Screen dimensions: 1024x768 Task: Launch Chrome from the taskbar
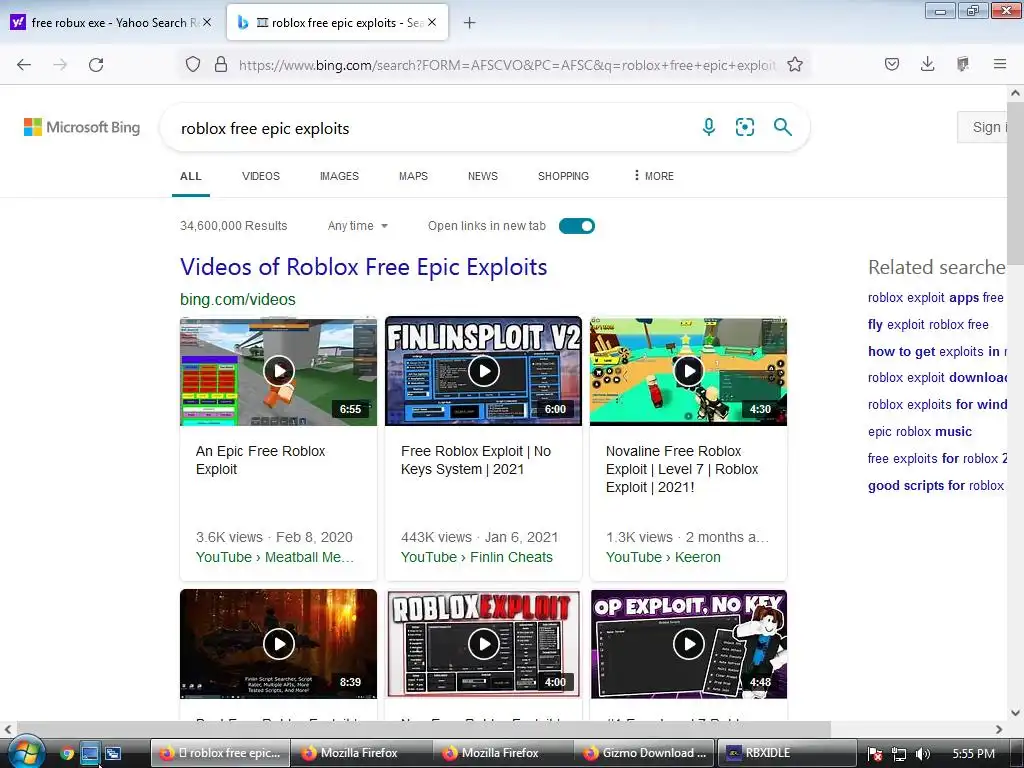point(67,753)
